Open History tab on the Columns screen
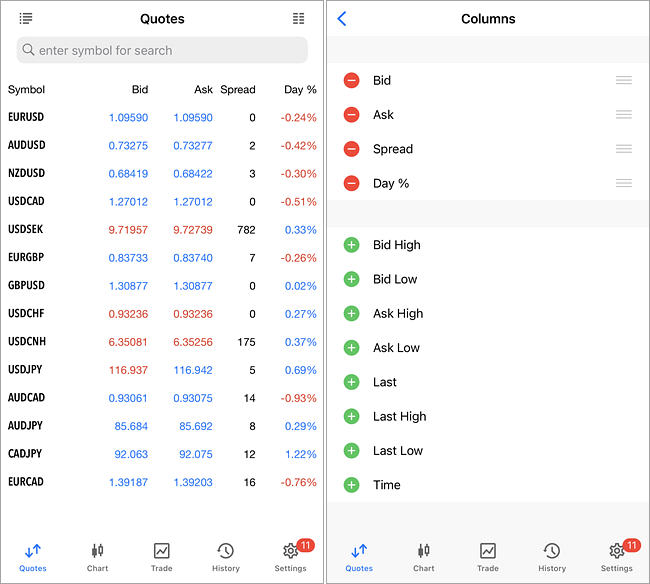Screen dimensions: 650x584 (552, 557)
